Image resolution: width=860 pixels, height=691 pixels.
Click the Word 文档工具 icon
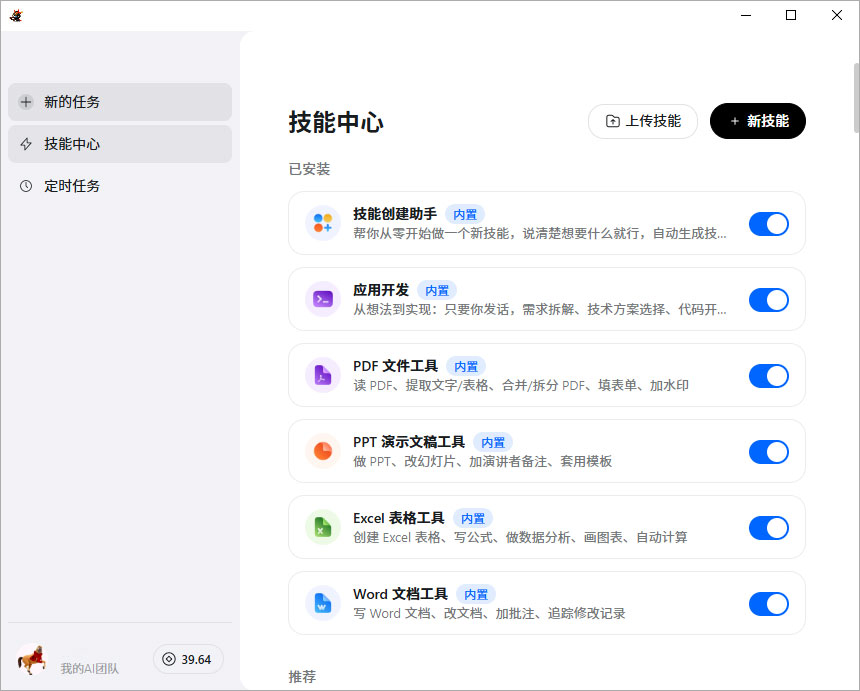coord(323,603)
